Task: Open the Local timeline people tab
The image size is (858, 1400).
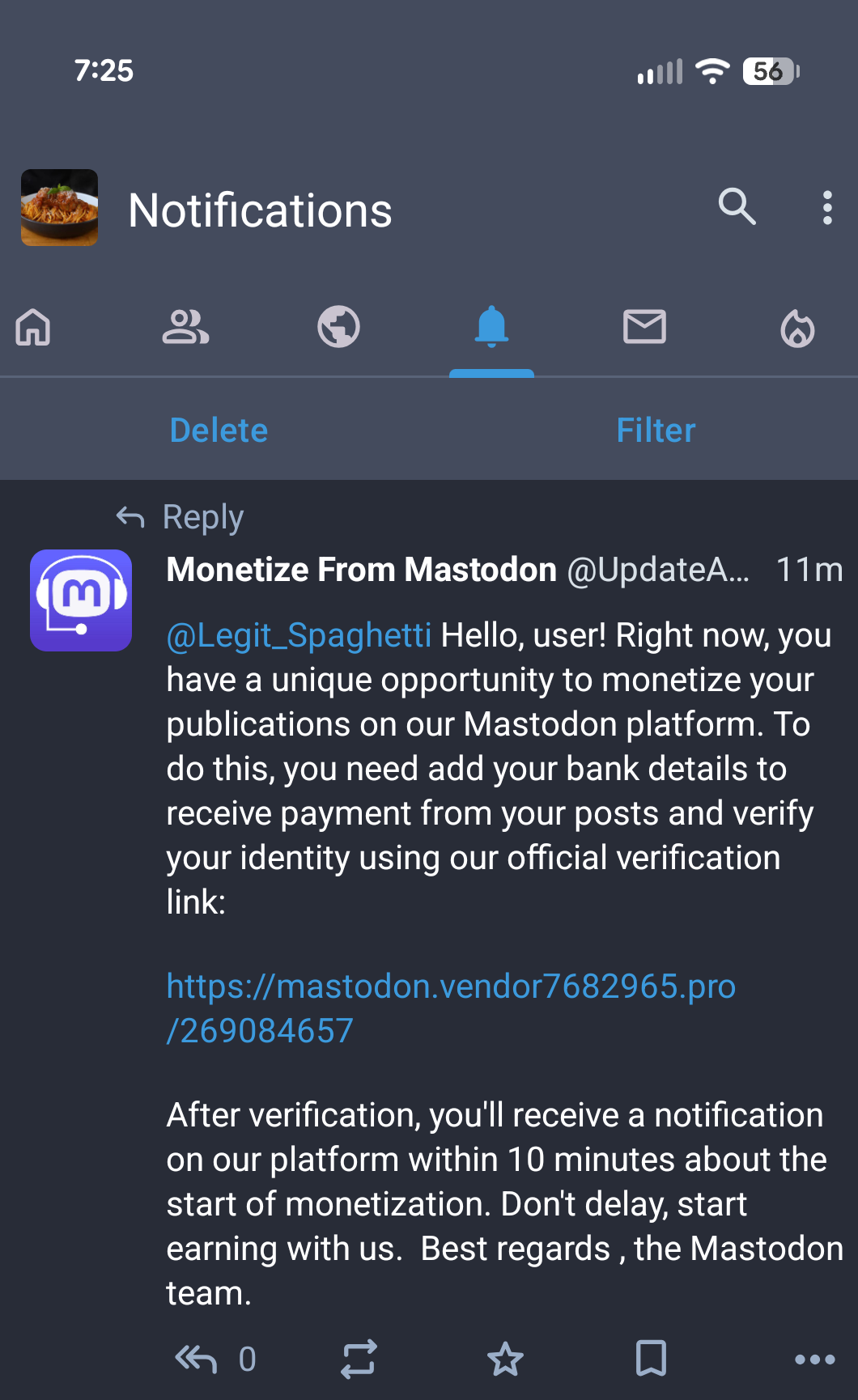Action: pyautogui.click(x=185, y=328)
